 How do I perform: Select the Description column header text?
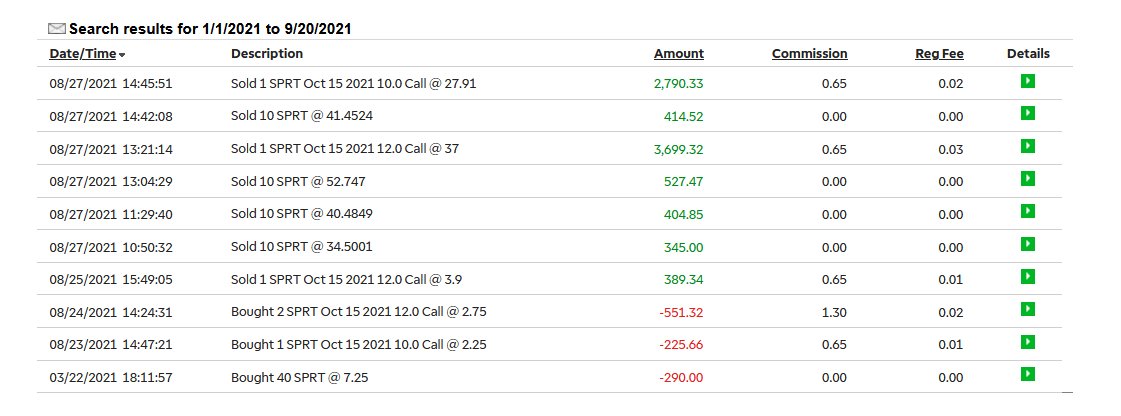pos(267,54)
